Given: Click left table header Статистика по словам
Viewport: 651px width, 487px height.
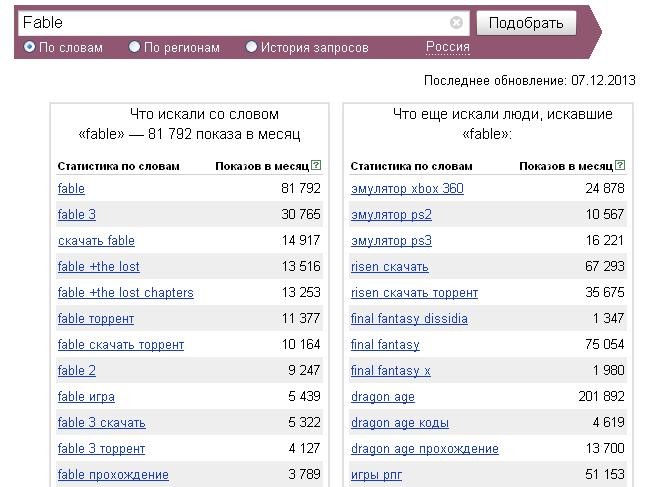Looking at the screenshot, I should [118, 166].
